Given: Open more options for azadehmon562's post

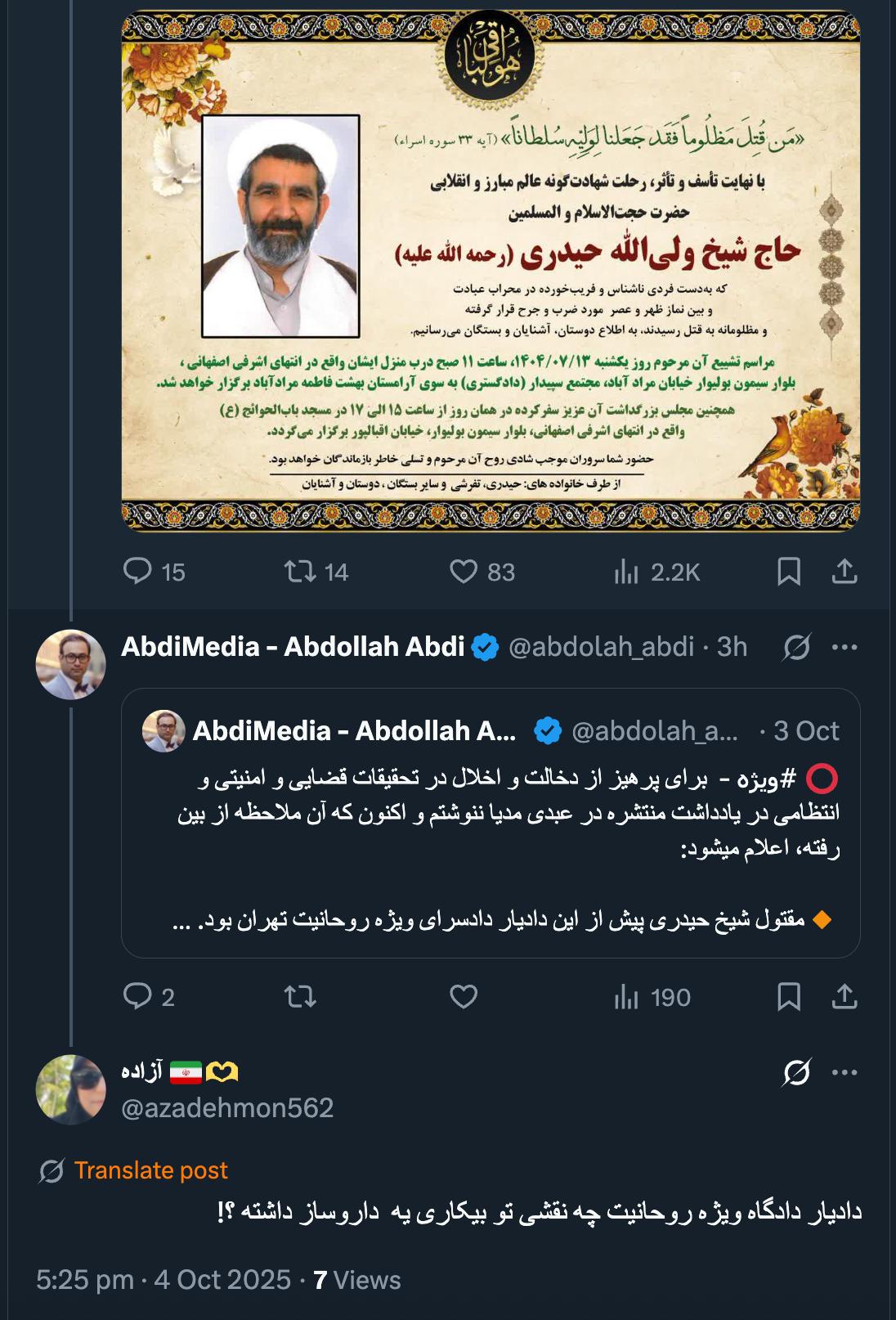Looking at the screenshot, I should [x=844, y=1072].
